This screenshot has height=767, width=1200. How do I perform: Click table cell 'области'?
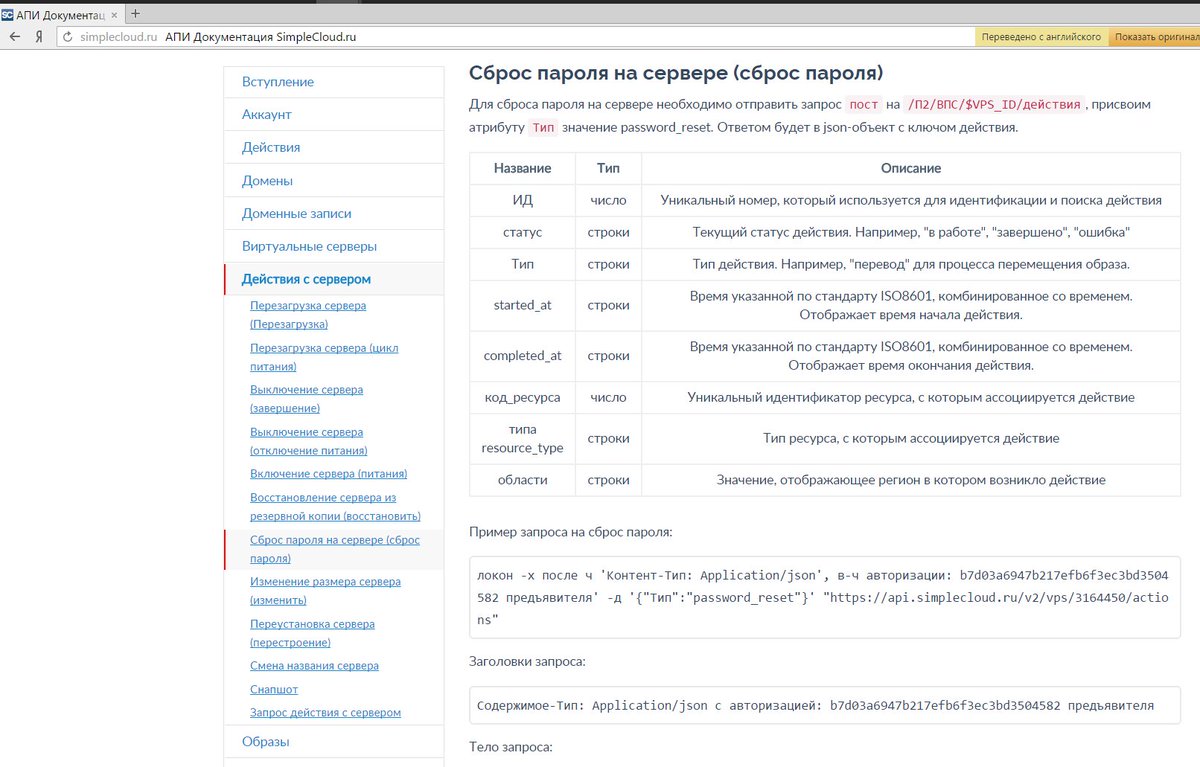click(x=522, y=480)
